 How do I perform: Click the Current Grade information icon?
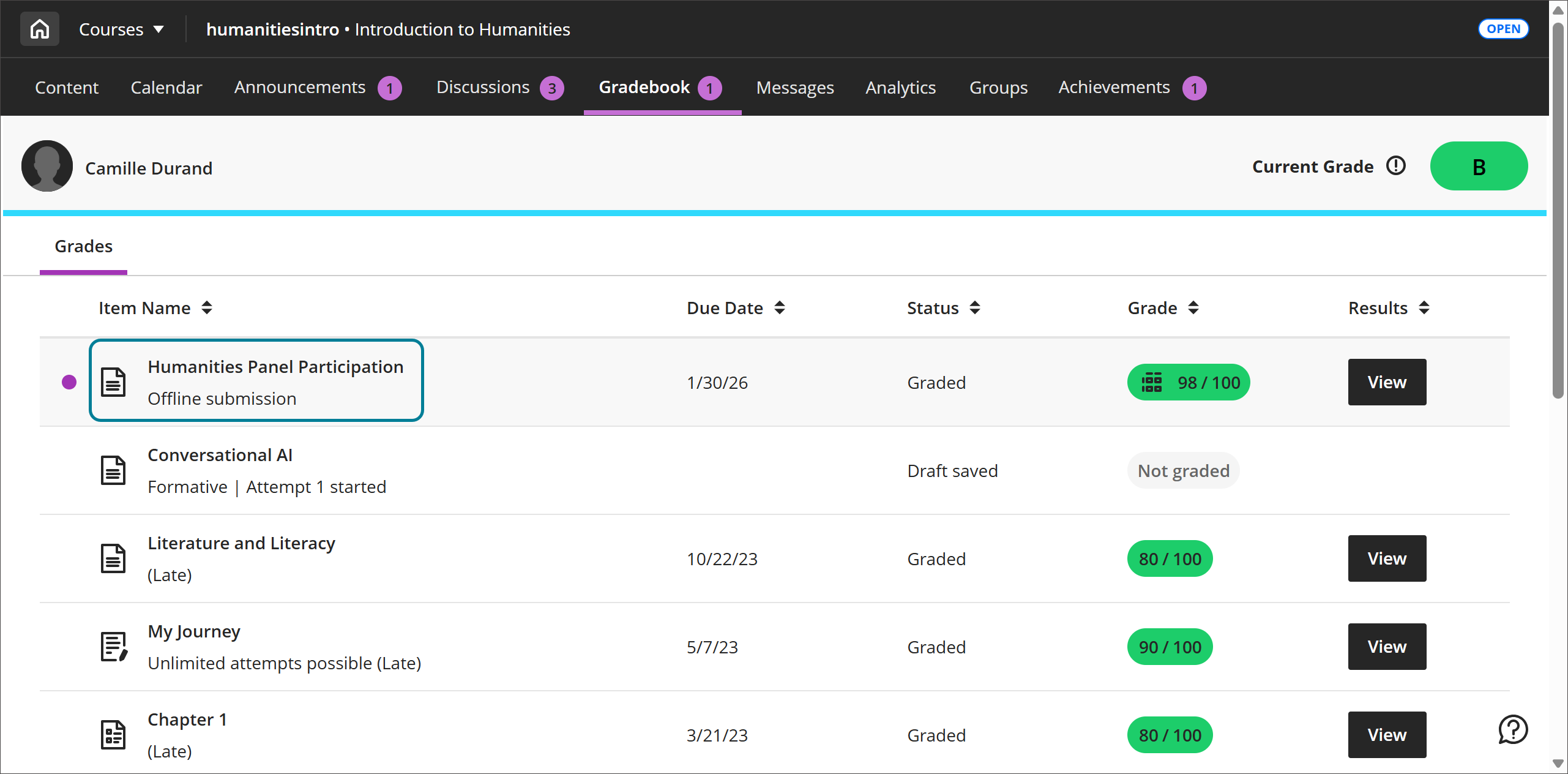tap(1396, 166)
